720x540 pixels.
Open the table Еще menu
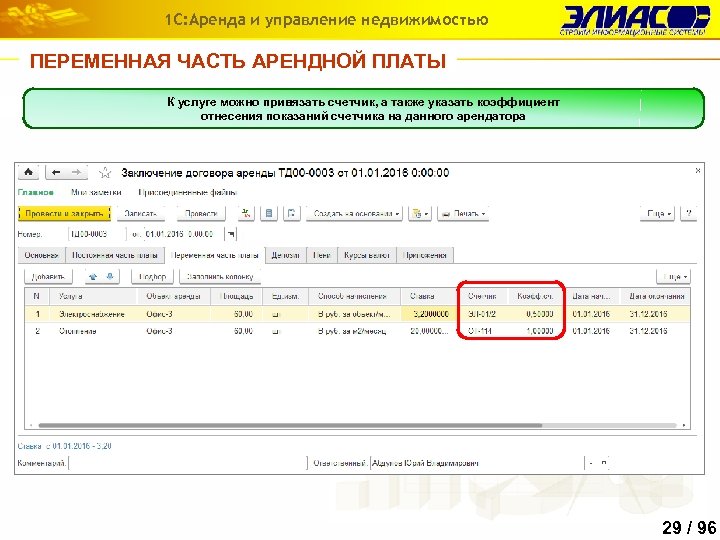[674, 277]
